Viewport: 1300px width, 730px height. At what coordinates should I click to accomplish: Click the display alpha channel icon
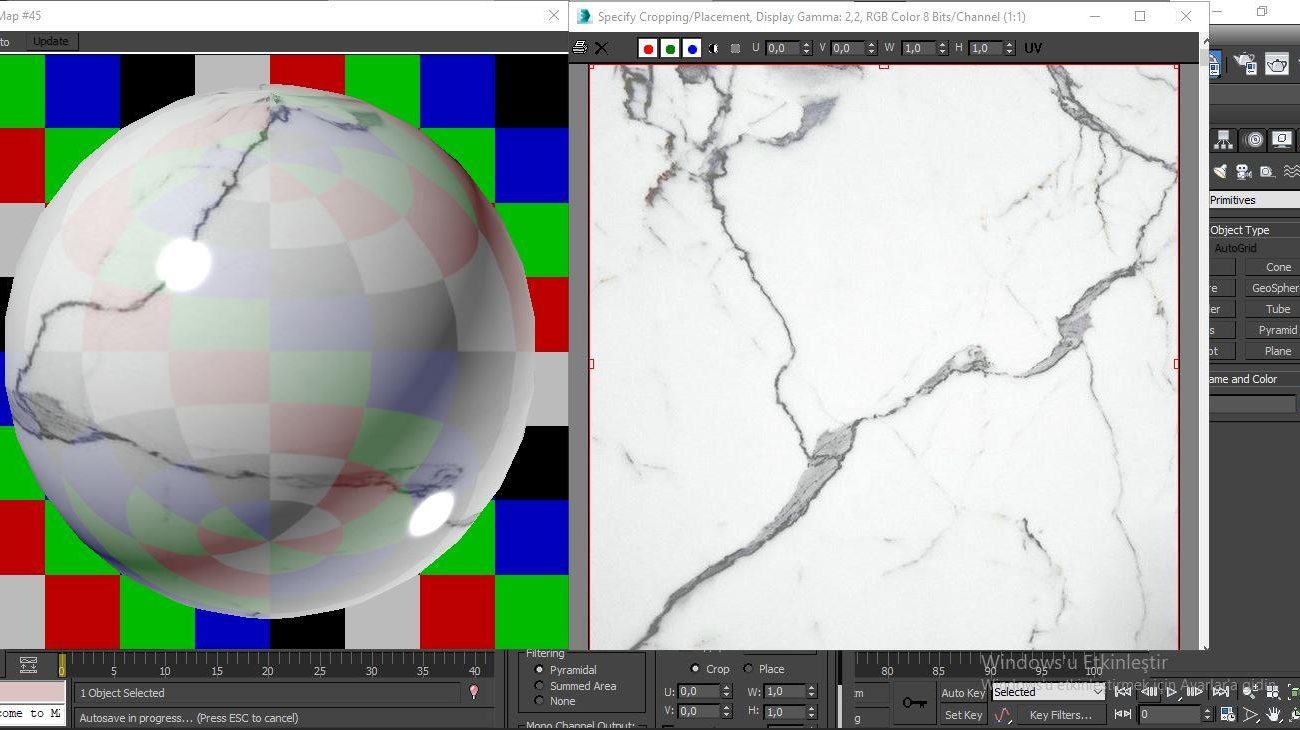click(x=714, y=48)
